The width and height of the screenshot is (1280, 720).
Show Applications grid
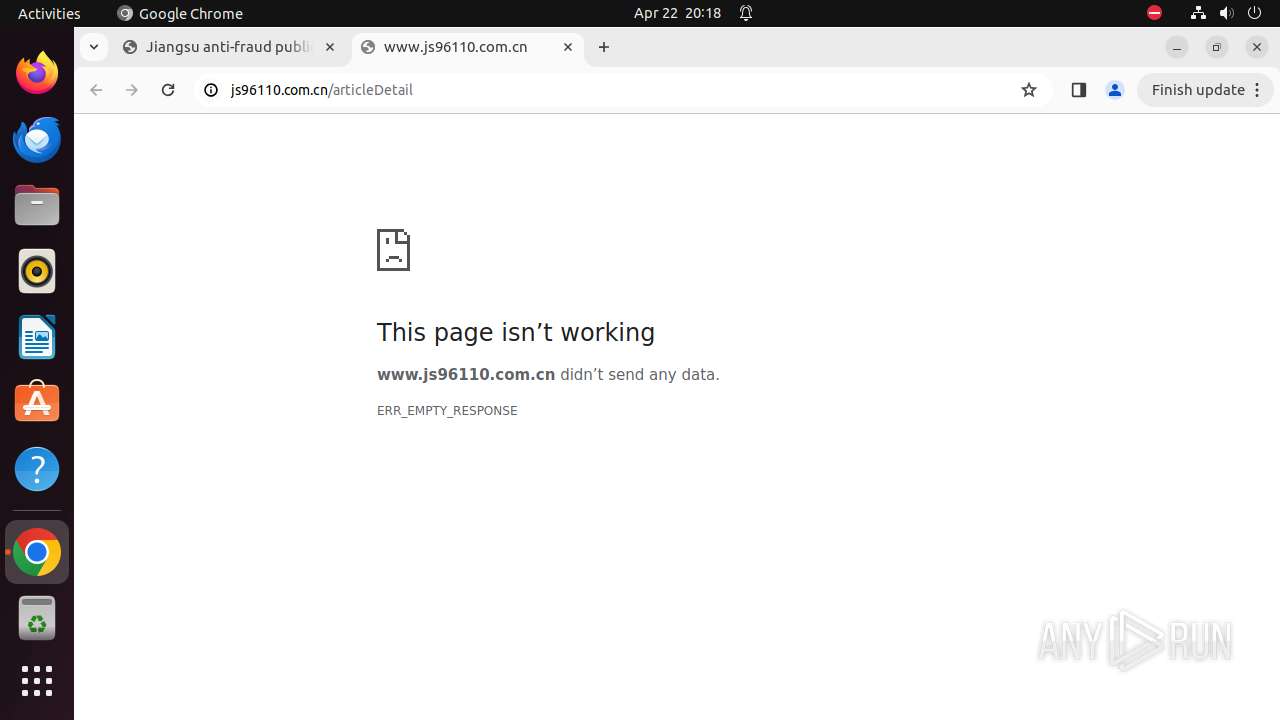[37, 681]
